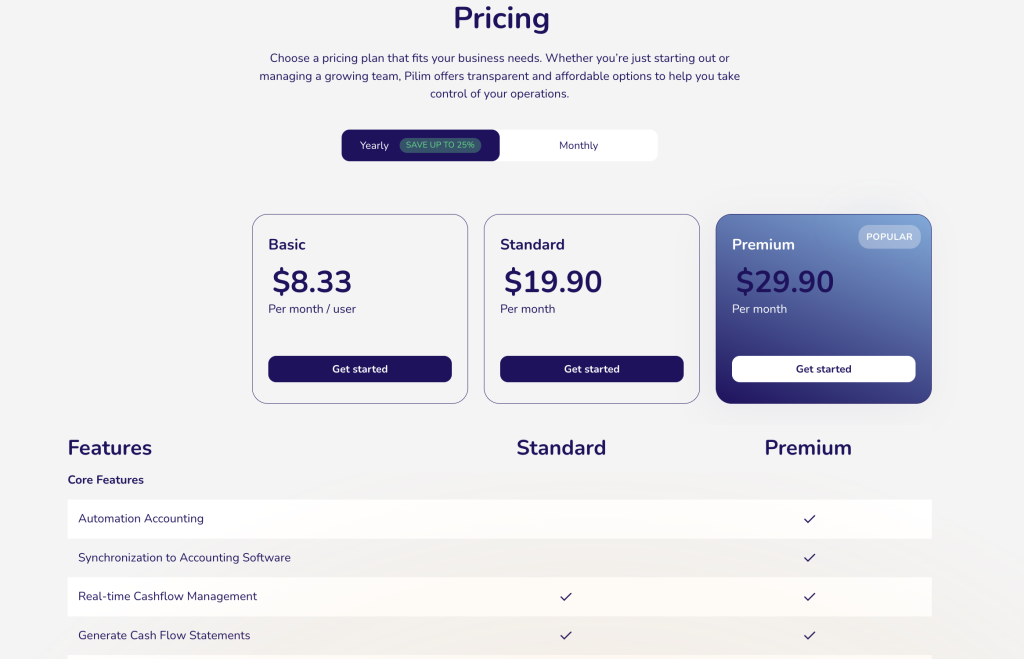Select the Basic plan card title
Viewport: 1024px width, 659px height.
point(287,245)
